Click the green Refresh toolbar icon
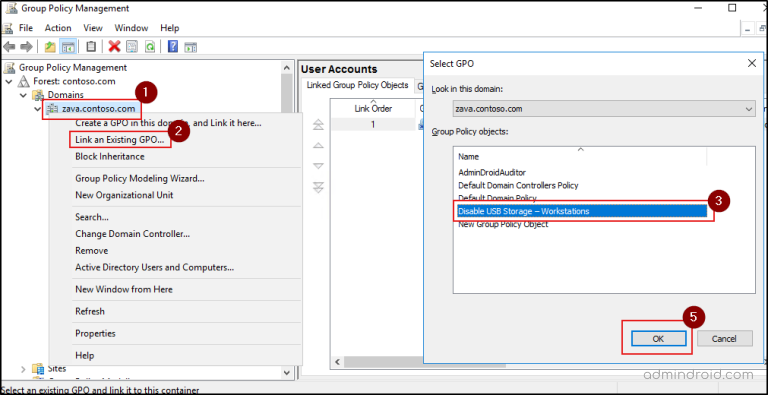The height and width of the screenshot is (395, 768). pos(150,47)
